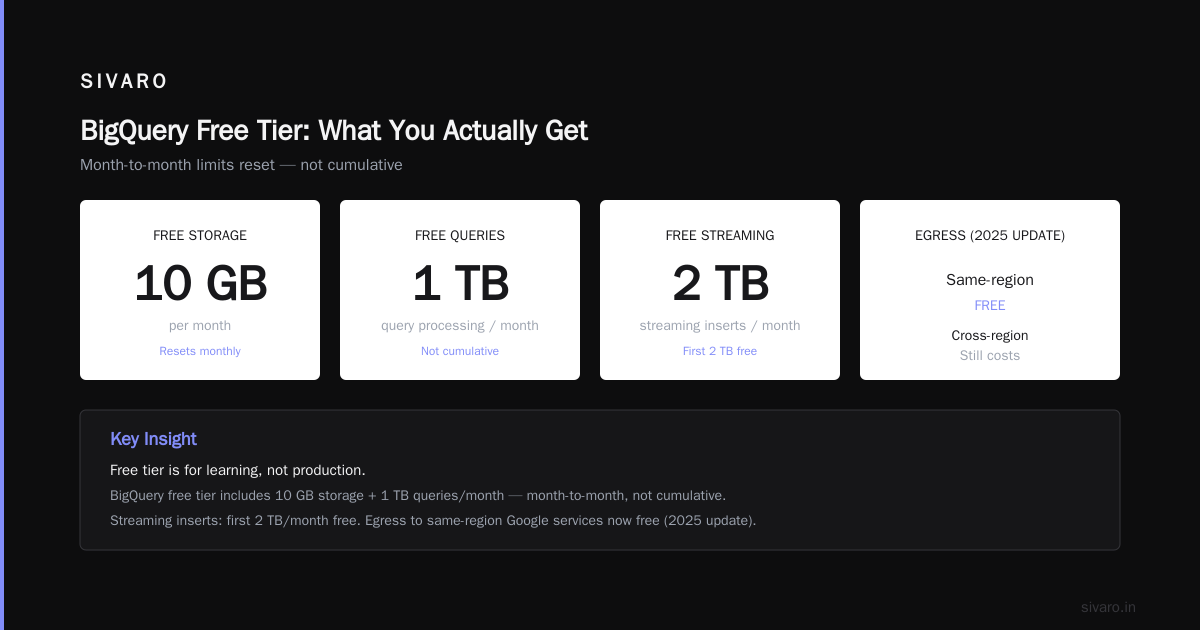The width and height of the screenshot is (1200, 630).
Task: Click the 10 GB storage figure
Action: (x=200, y=284)
